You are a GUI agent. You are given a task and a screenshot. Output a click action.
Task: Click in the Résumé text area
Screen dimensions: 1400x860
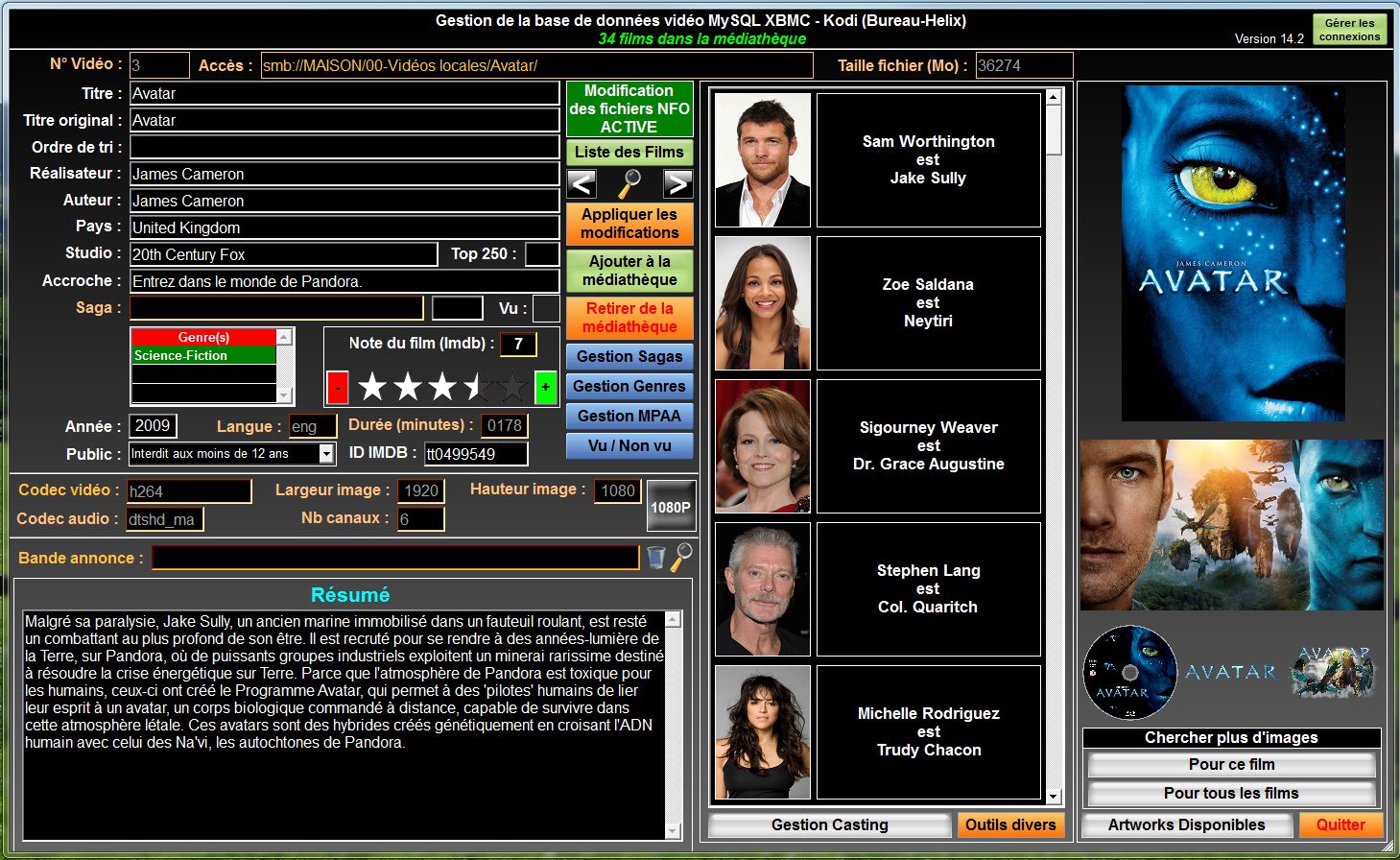344,725
